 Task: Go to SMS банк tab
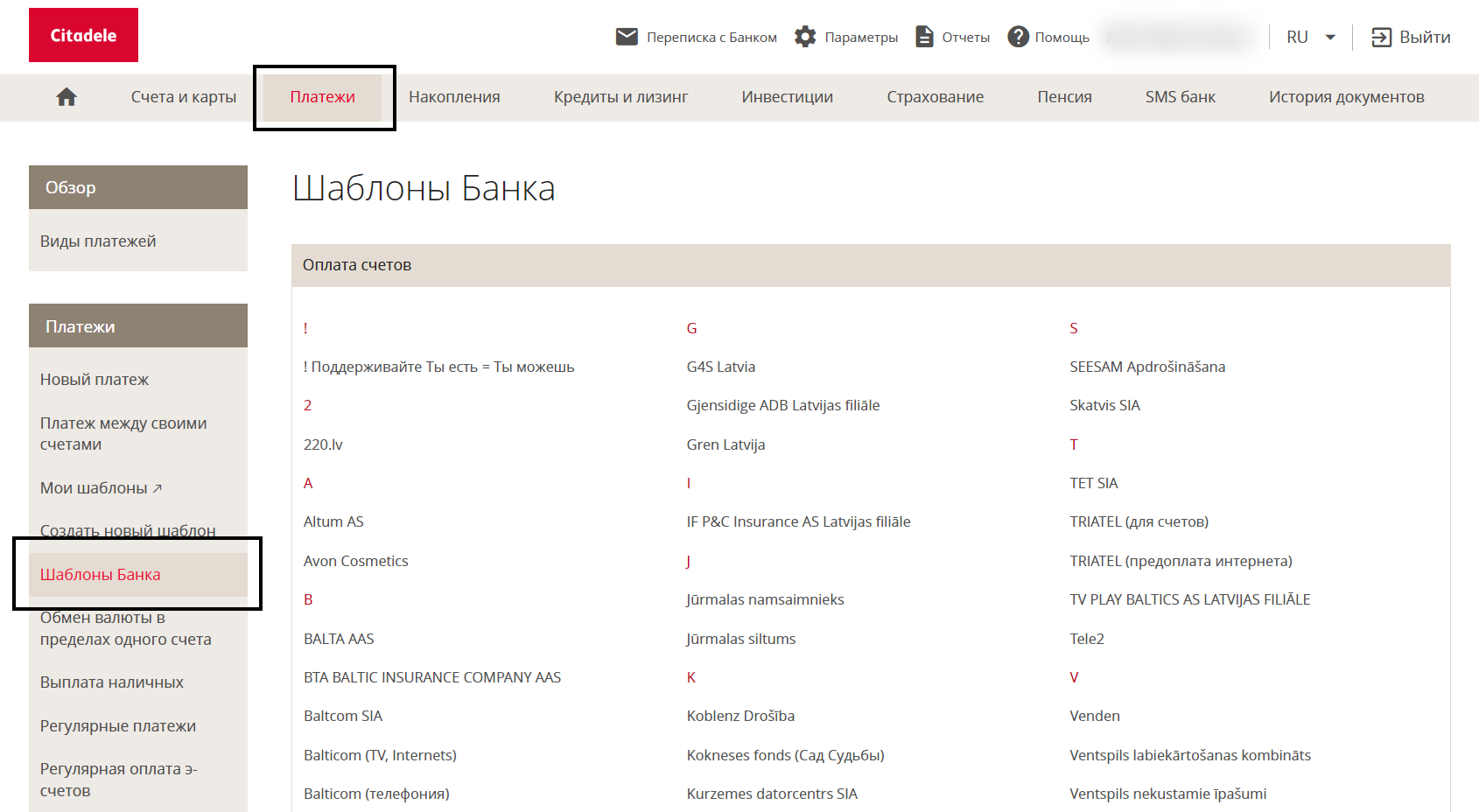point(1180,97)
